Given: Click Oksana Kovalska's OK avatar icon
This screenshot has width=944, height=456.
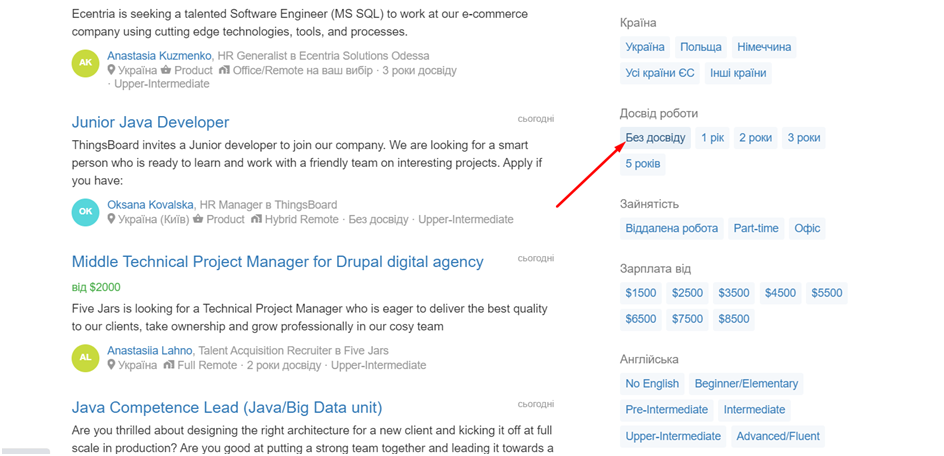Looking at the screenshot, I should click(86, 212).
